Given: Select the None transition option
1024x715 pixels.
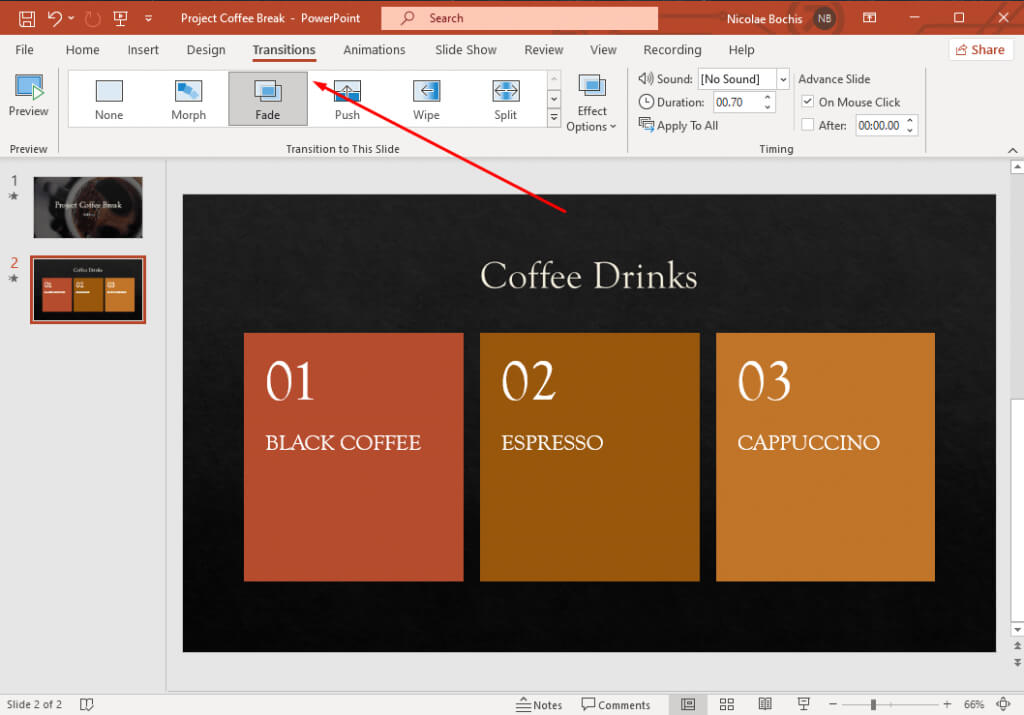Looking at the screenshot, I should pos(109,98).
